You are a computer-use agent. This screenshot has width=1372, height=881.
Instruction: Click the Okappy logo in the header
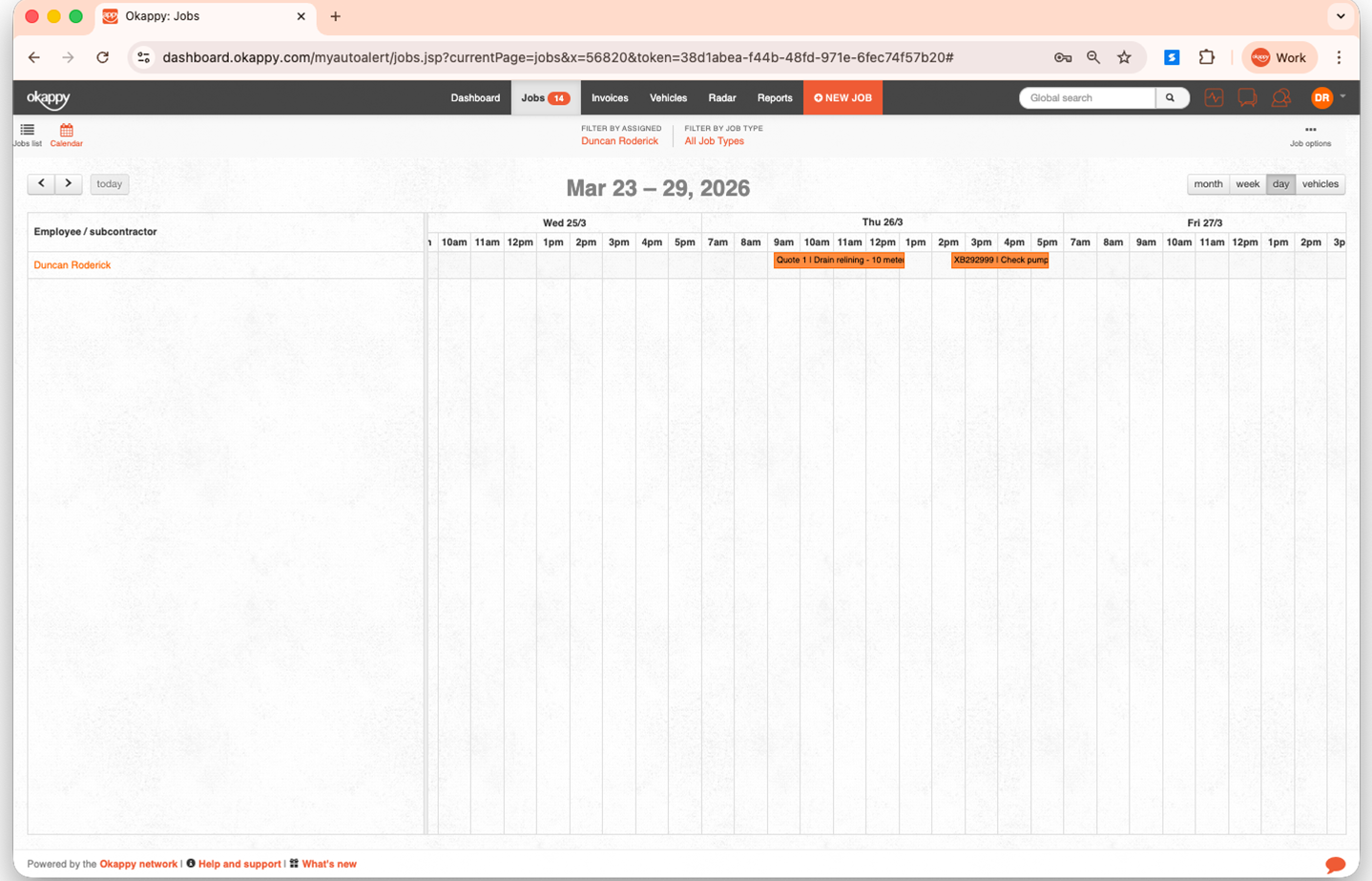coord(49,98)
